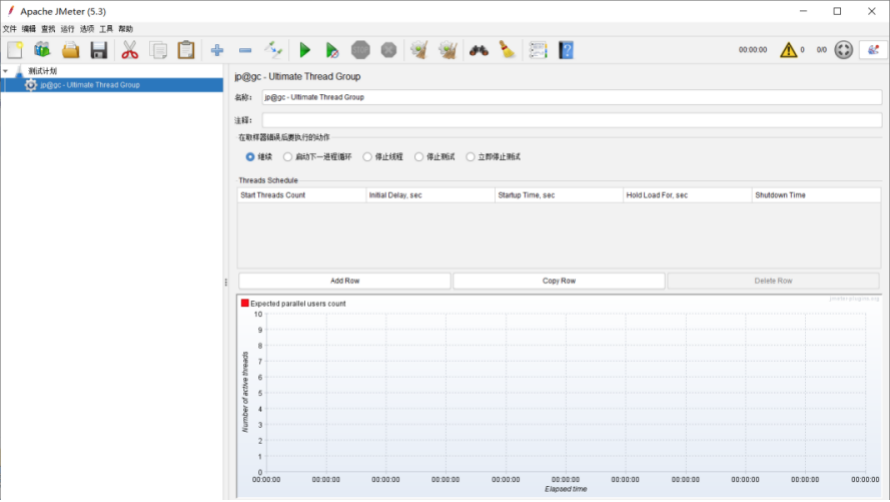The image size is (890, 502).
Task: Open the 编辑 menu
Action: point(29,29)
